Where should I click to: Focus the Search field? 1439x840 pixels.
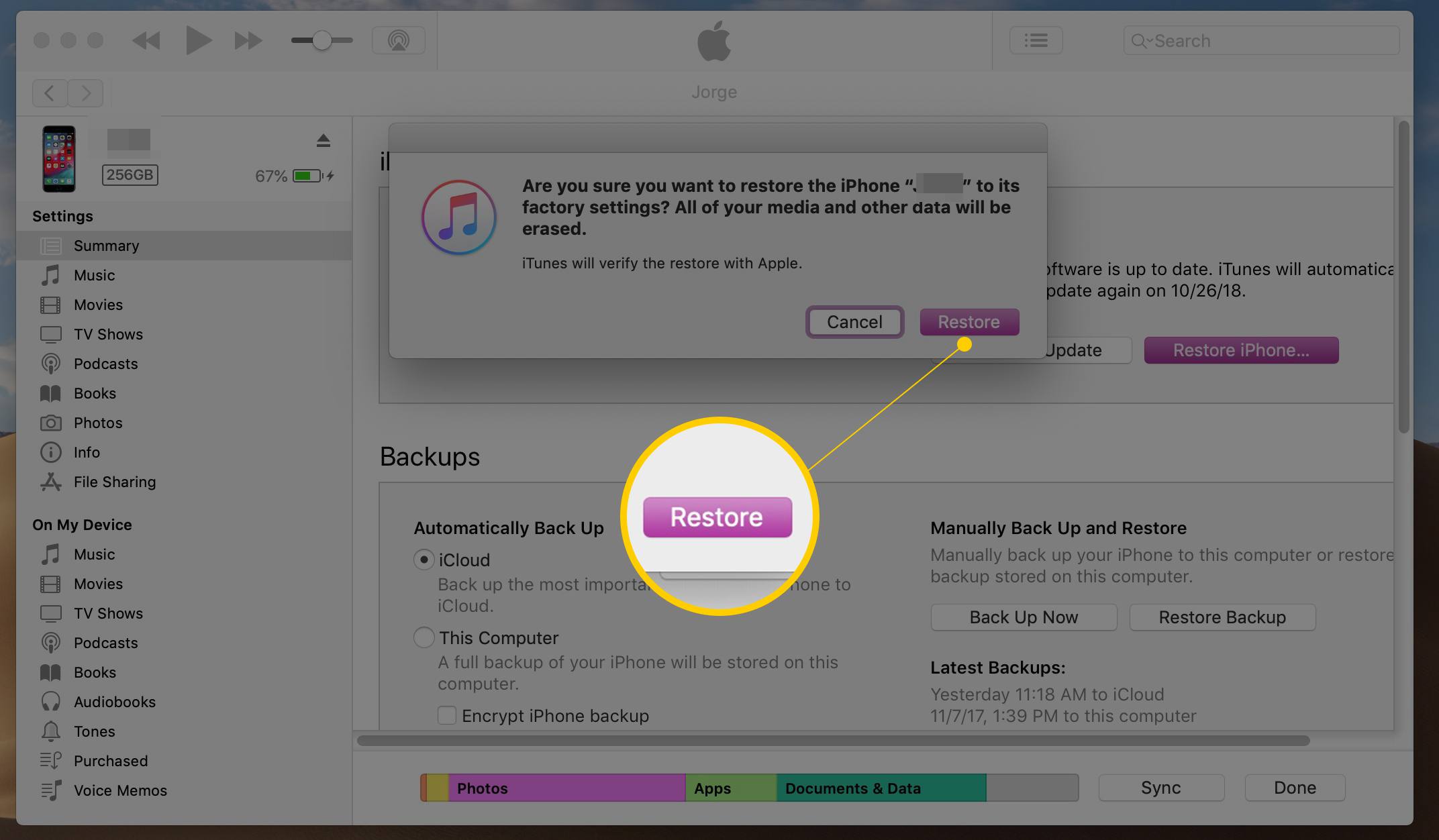(1261, 41)
